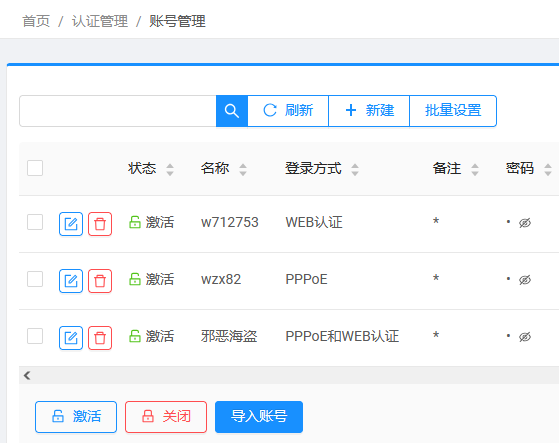Click the WEB认证 login type cell
The image size is (559, 443).
click(x=314, y=222)
